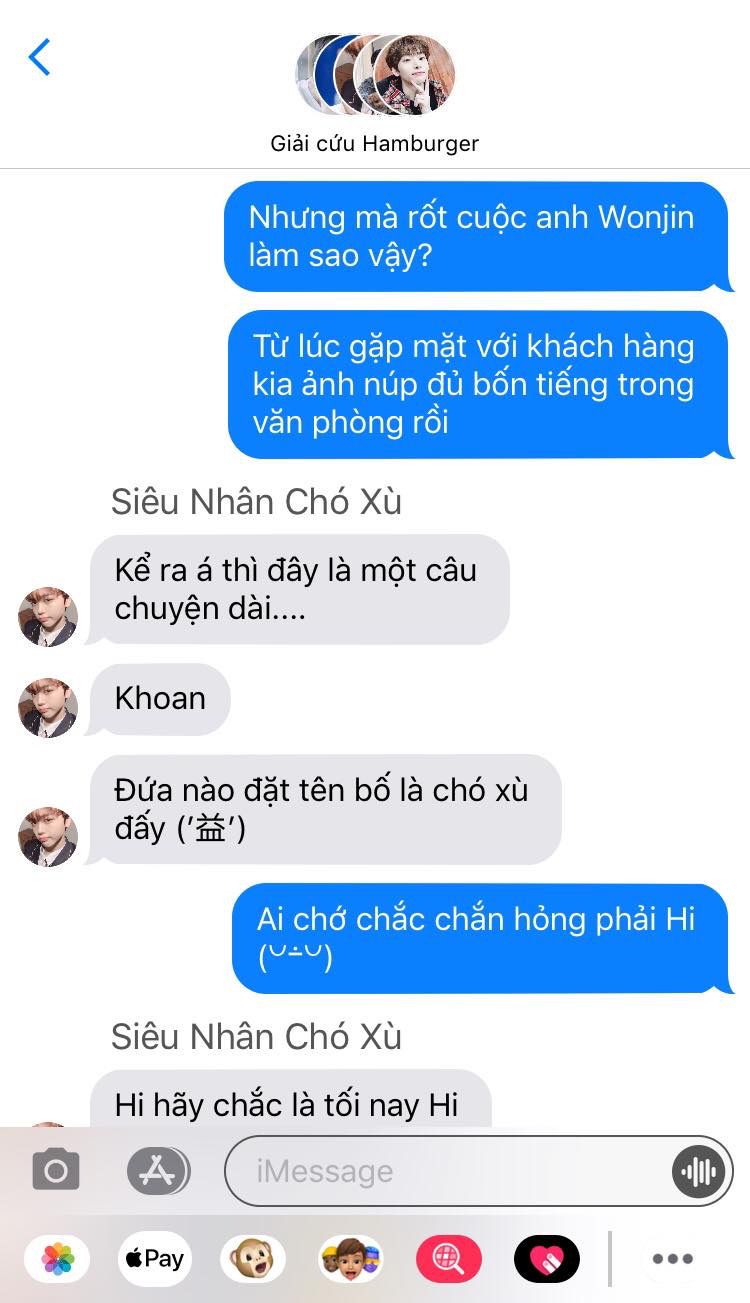
Task: Tap the blue back arrow
Action: [x=39, y=58]
